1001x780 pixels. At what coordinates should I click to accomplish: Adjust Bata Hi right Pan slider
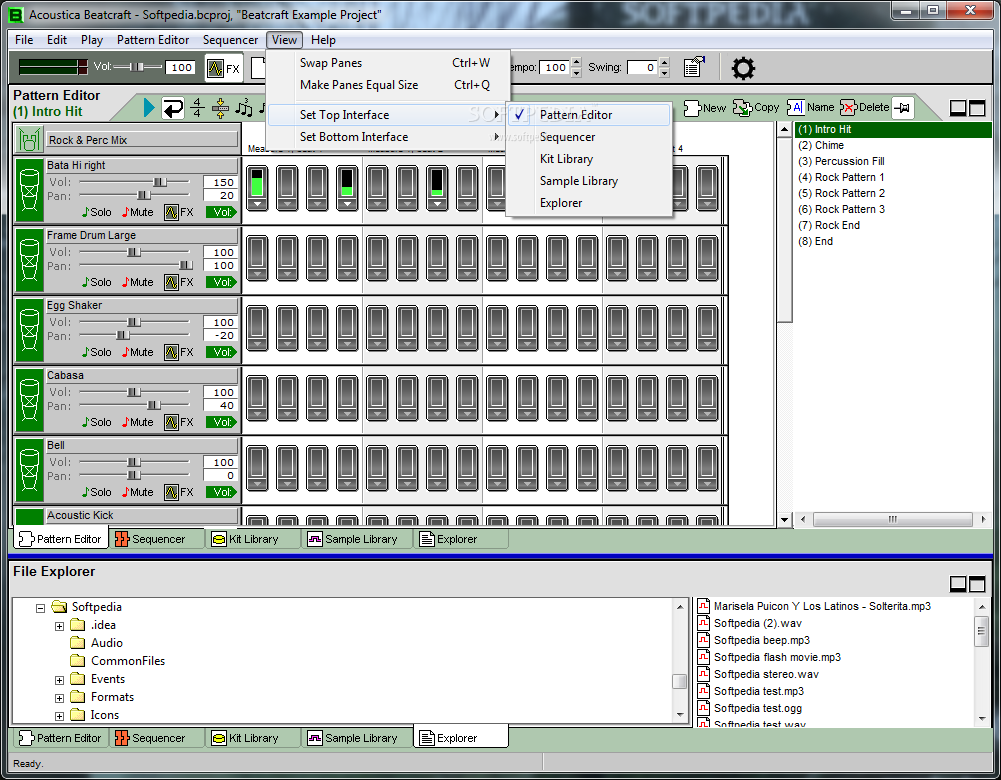tap(144, 195)
